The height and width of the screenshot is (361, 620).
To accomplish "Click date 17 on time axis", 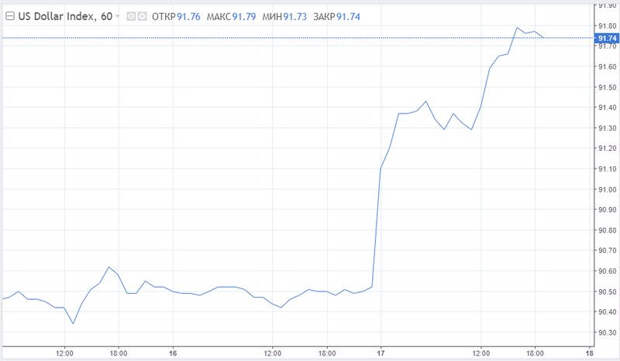I will [380, 353].
